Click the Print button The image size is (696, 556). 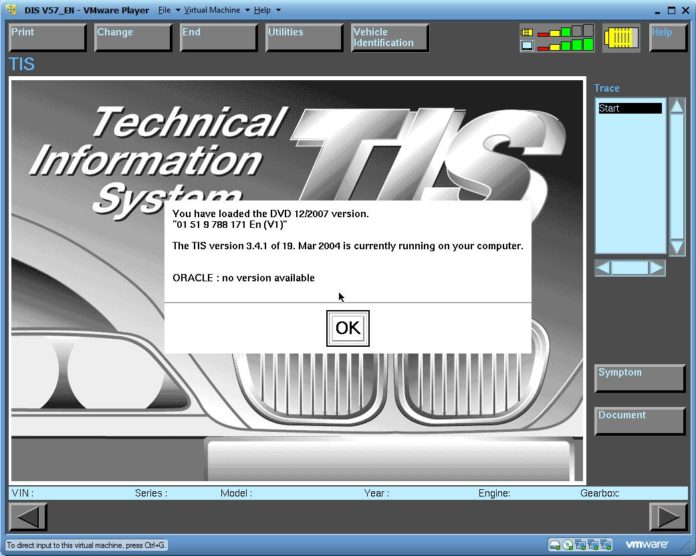pos(47,38)
